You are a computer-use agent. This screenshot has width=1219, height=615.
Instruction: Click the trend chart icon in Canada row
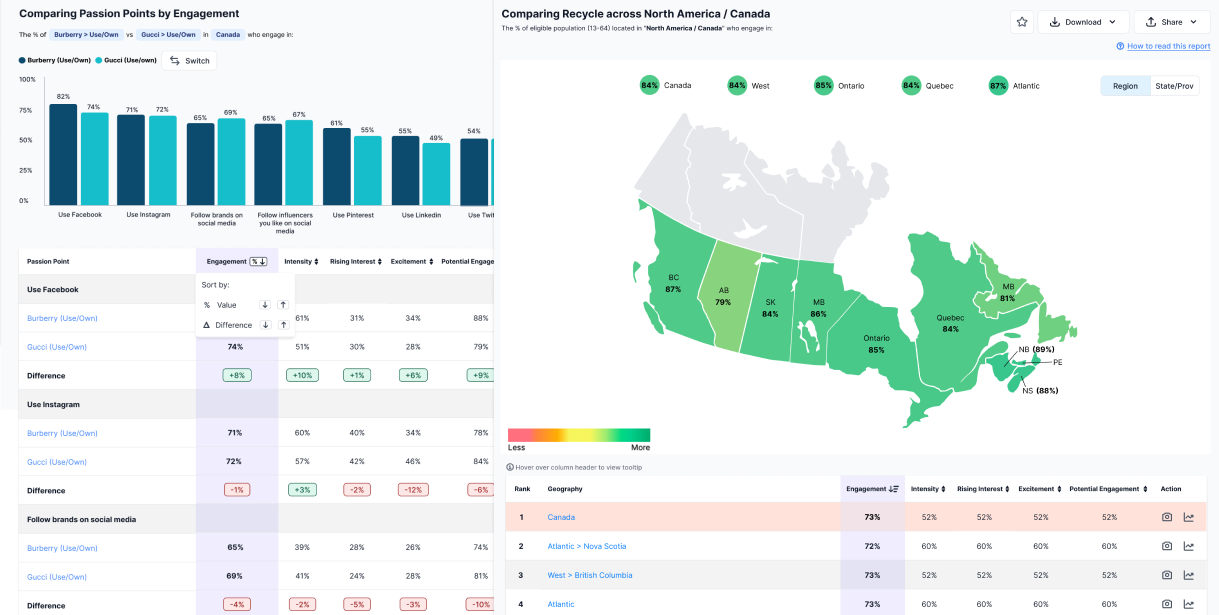point(1189,517)
